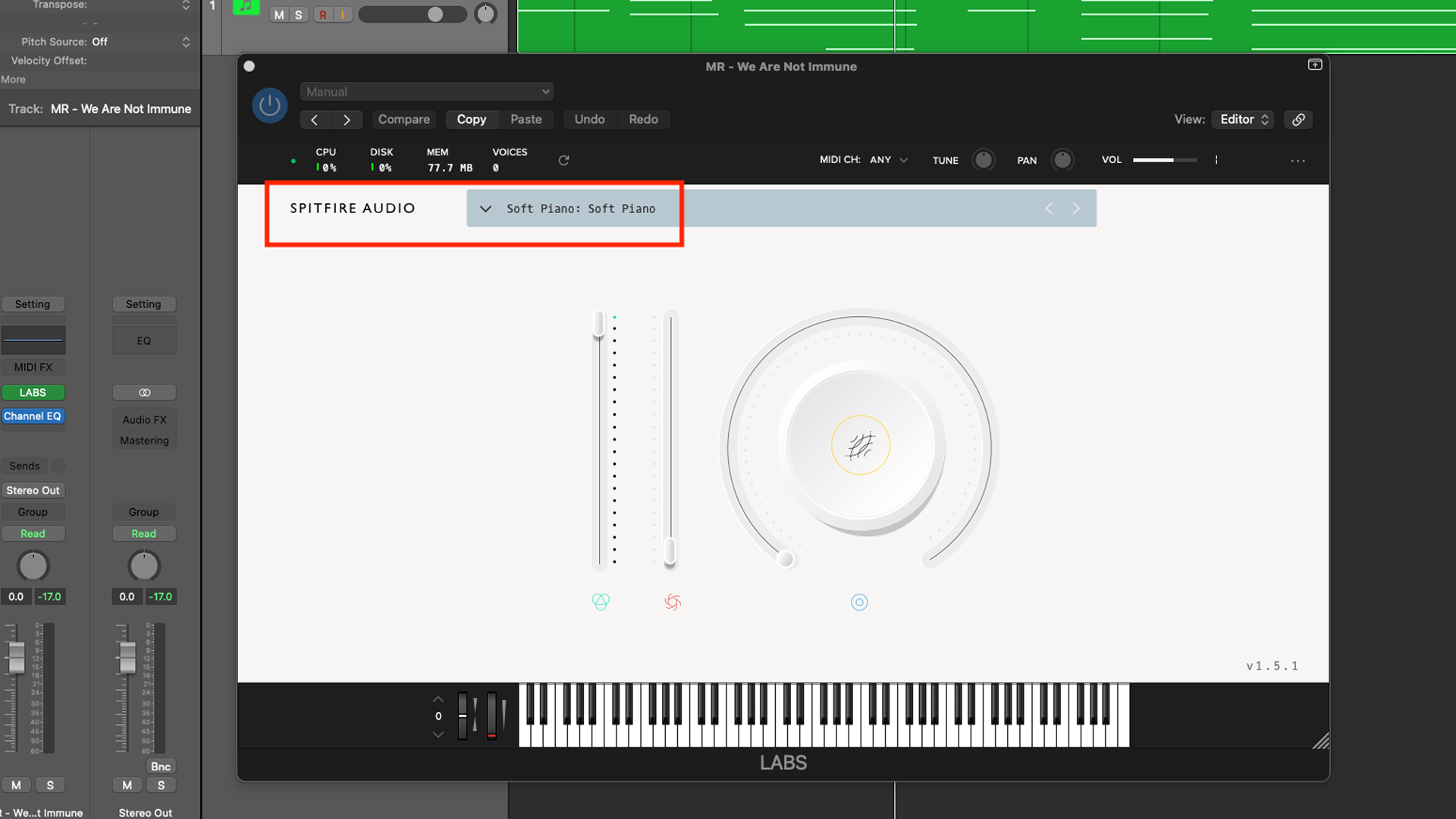Click the reverb icon below the big knob

click(x=859, y=602)
